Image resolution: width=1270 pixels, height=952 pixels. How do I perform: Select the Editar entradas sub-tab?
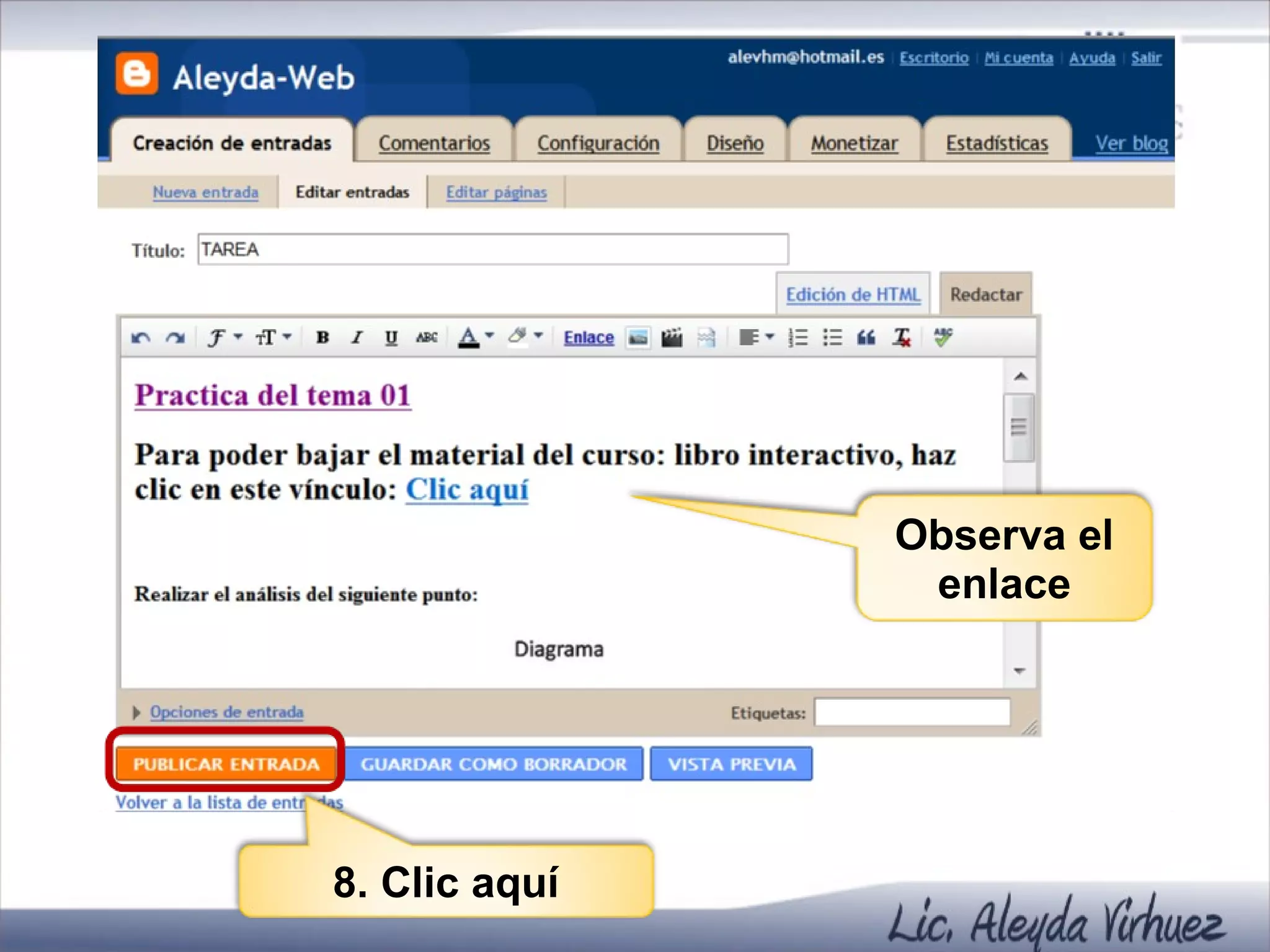coord(352,192)
